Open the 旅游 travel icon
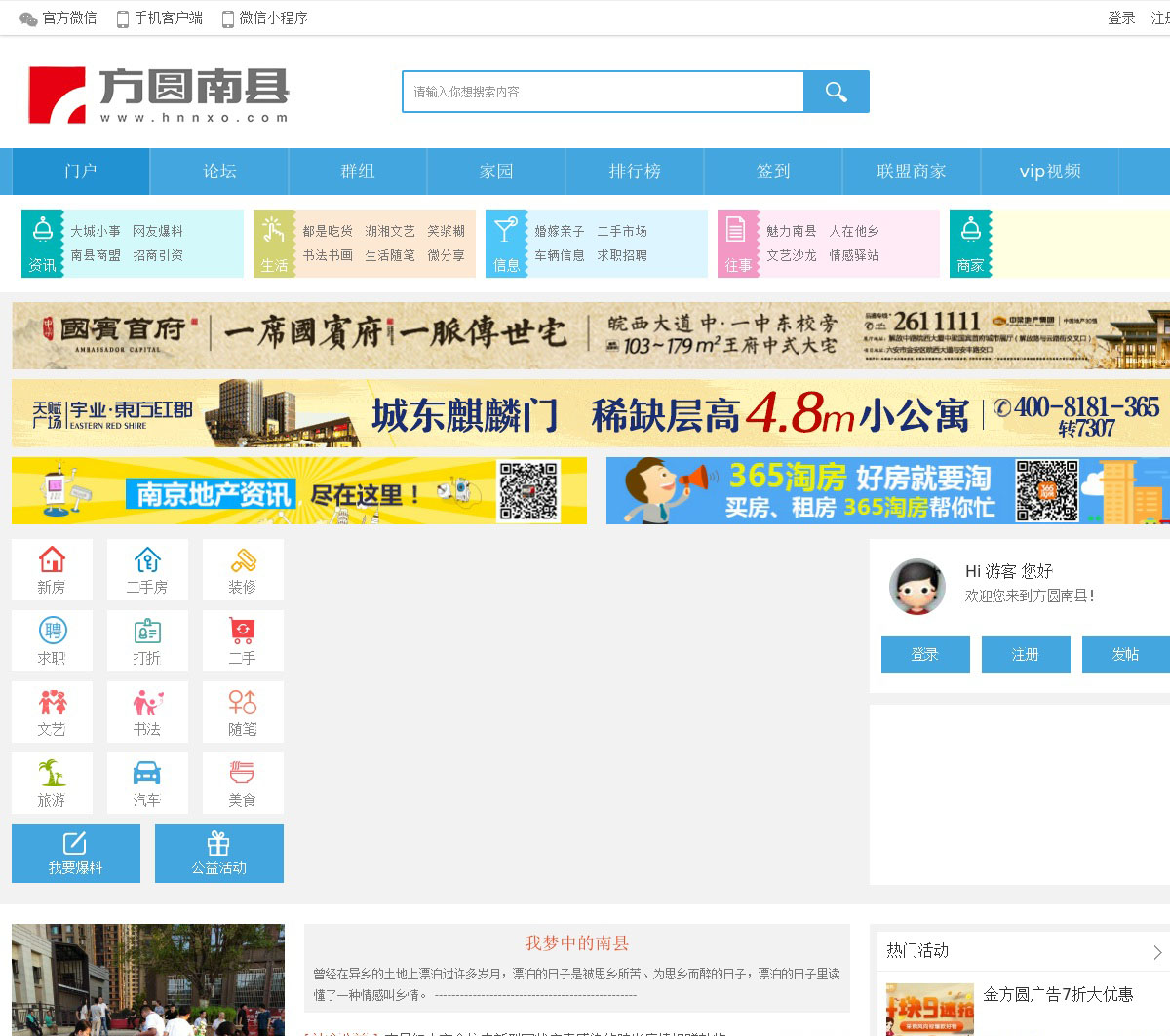Image resolution: width=1170 pixels, height=1036 pixels. tap(52, 784)
